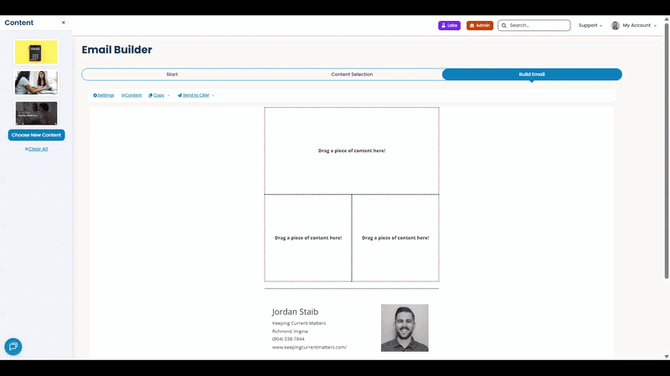Viewport: 670px width, 376px height.
Task: Expand the Send to CRM dropdown arrow
Action: pyautogui.click(x=213, y=96)
